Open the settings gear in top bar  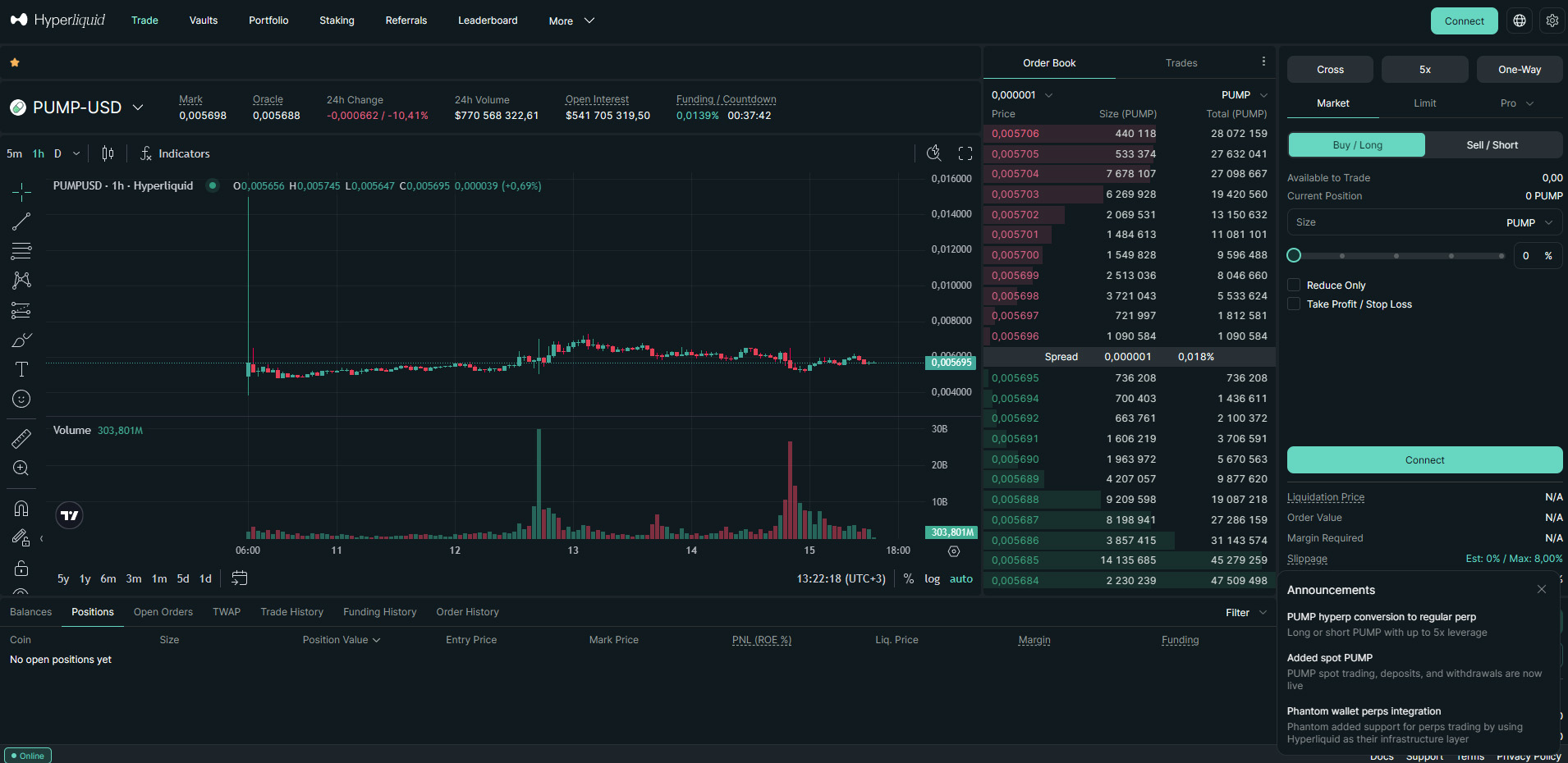(x=1552, y=21)
